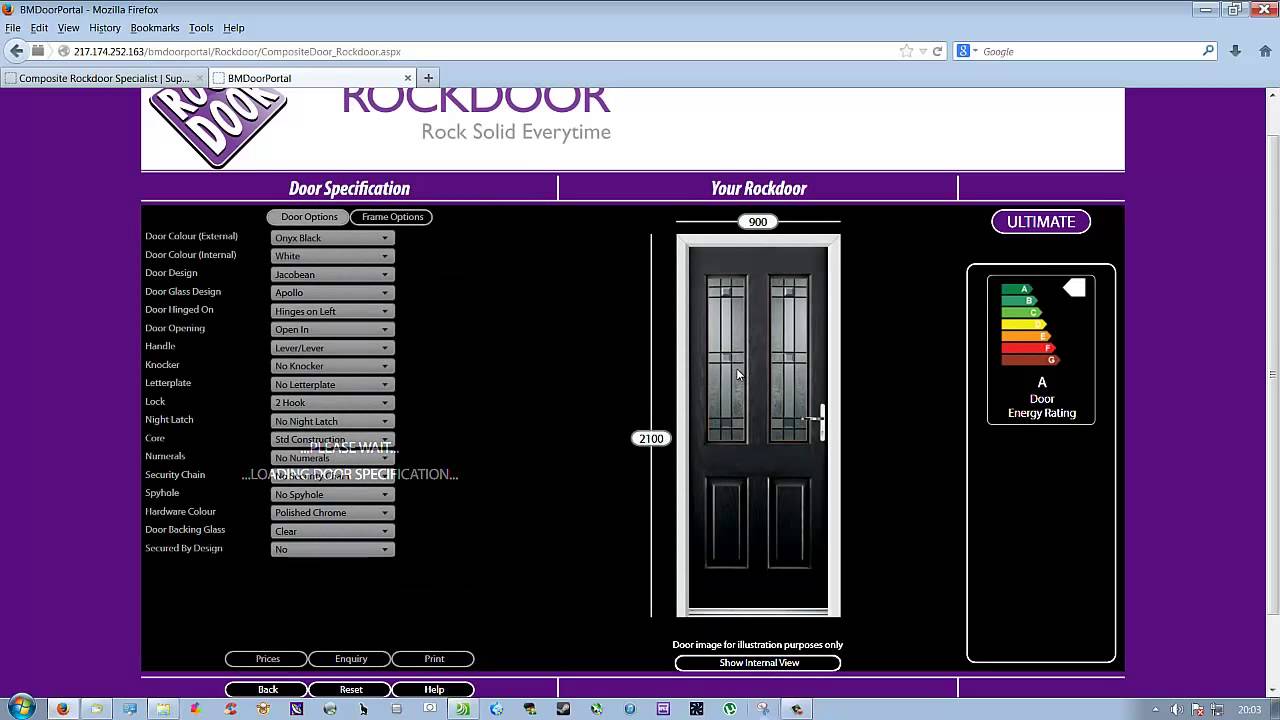Click the ULTIMATE range button

(1041, 222)
